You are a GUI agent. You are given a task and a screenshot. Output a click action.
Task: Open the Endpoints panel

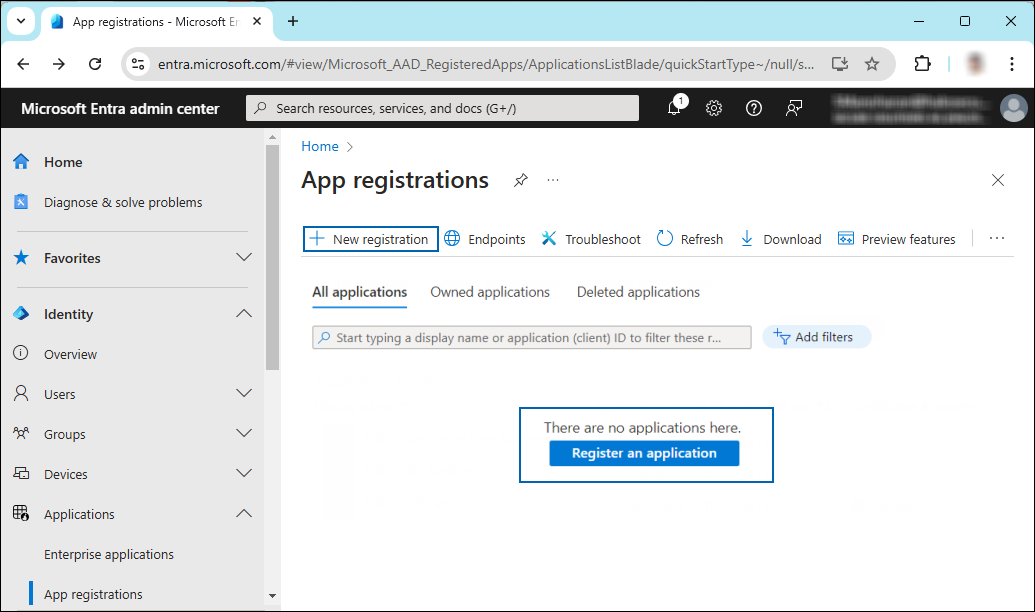[485, 238]
